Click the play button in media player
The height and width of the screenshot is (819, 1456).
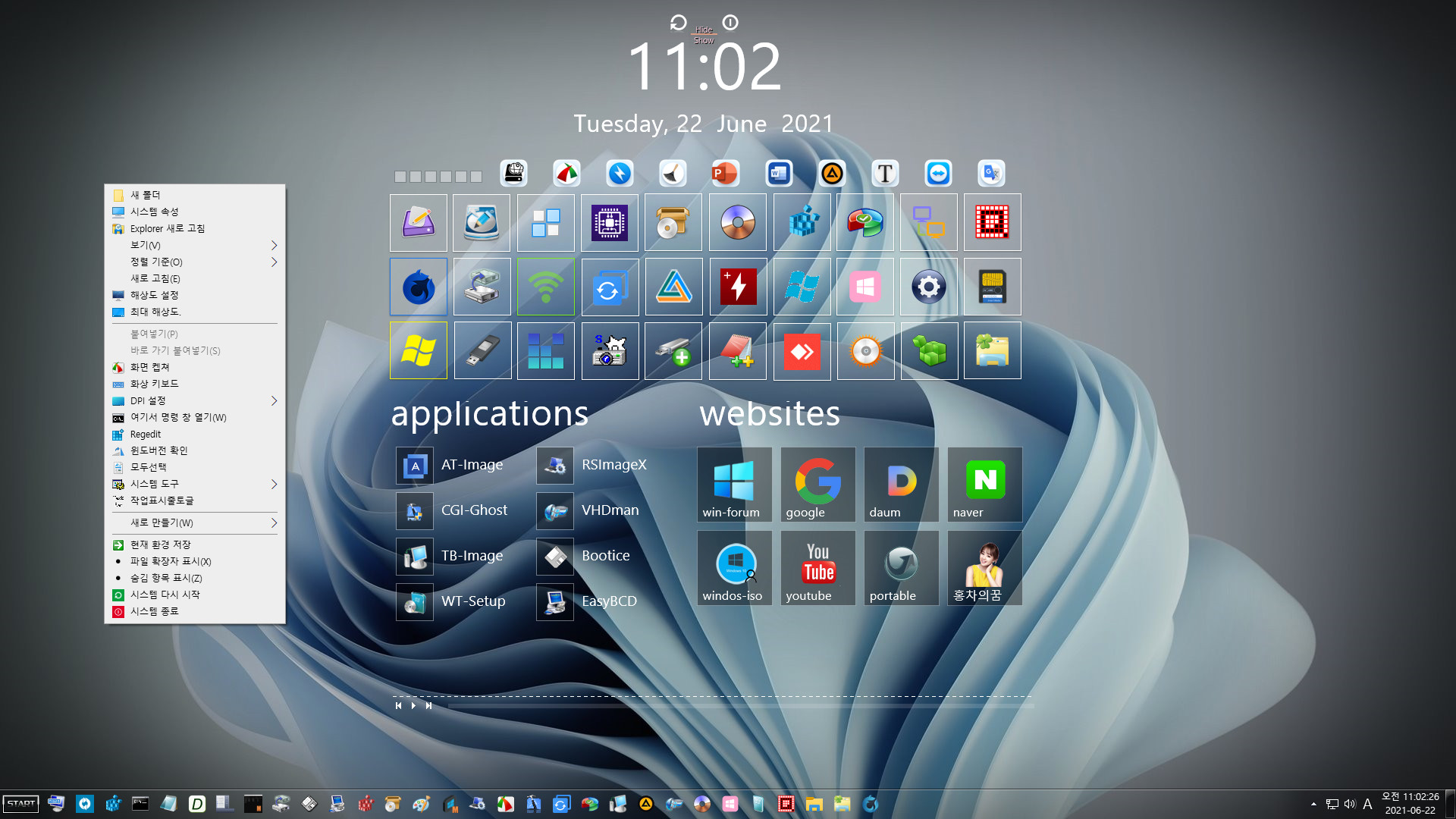tap(413, 706)
